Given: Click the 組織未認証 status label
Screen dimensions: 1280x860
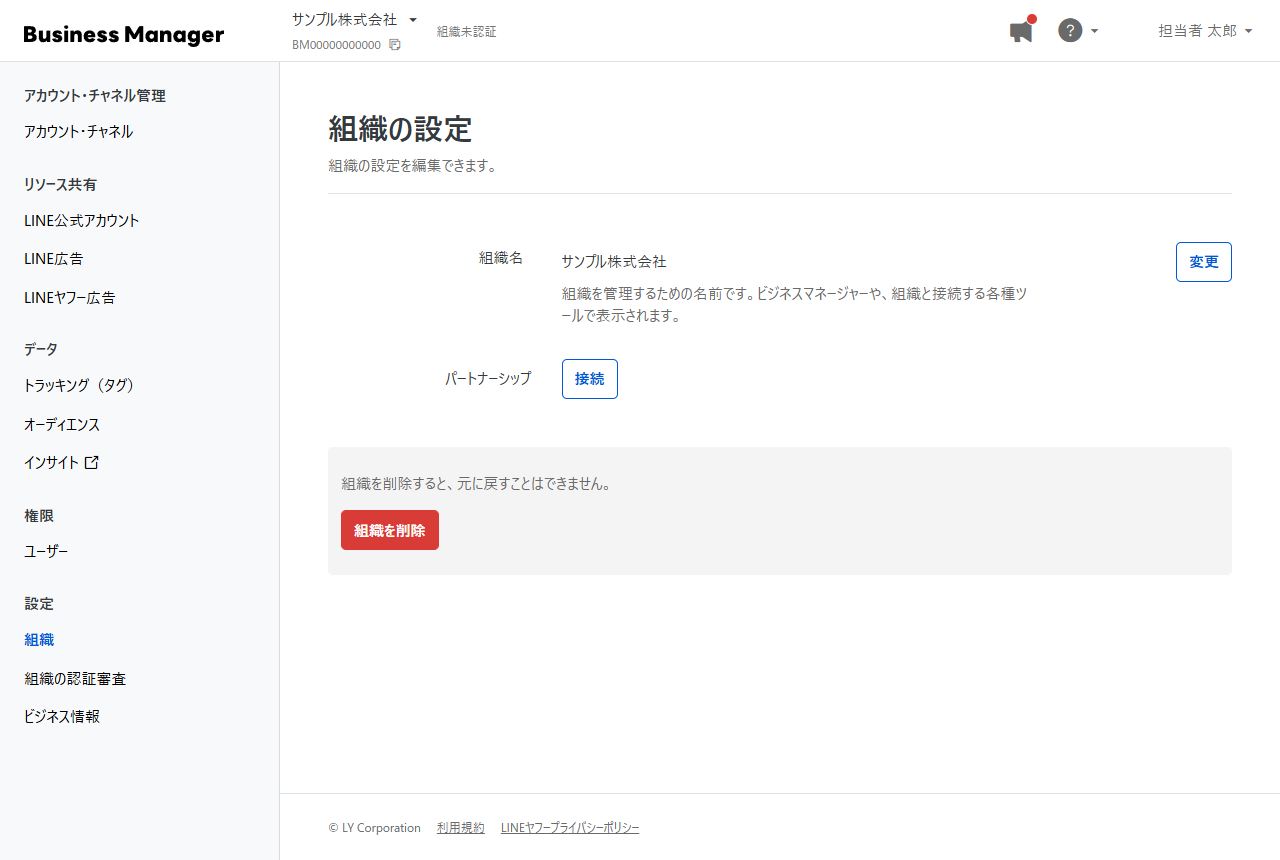Looking at the screenshot, I should tap(467, 32).
